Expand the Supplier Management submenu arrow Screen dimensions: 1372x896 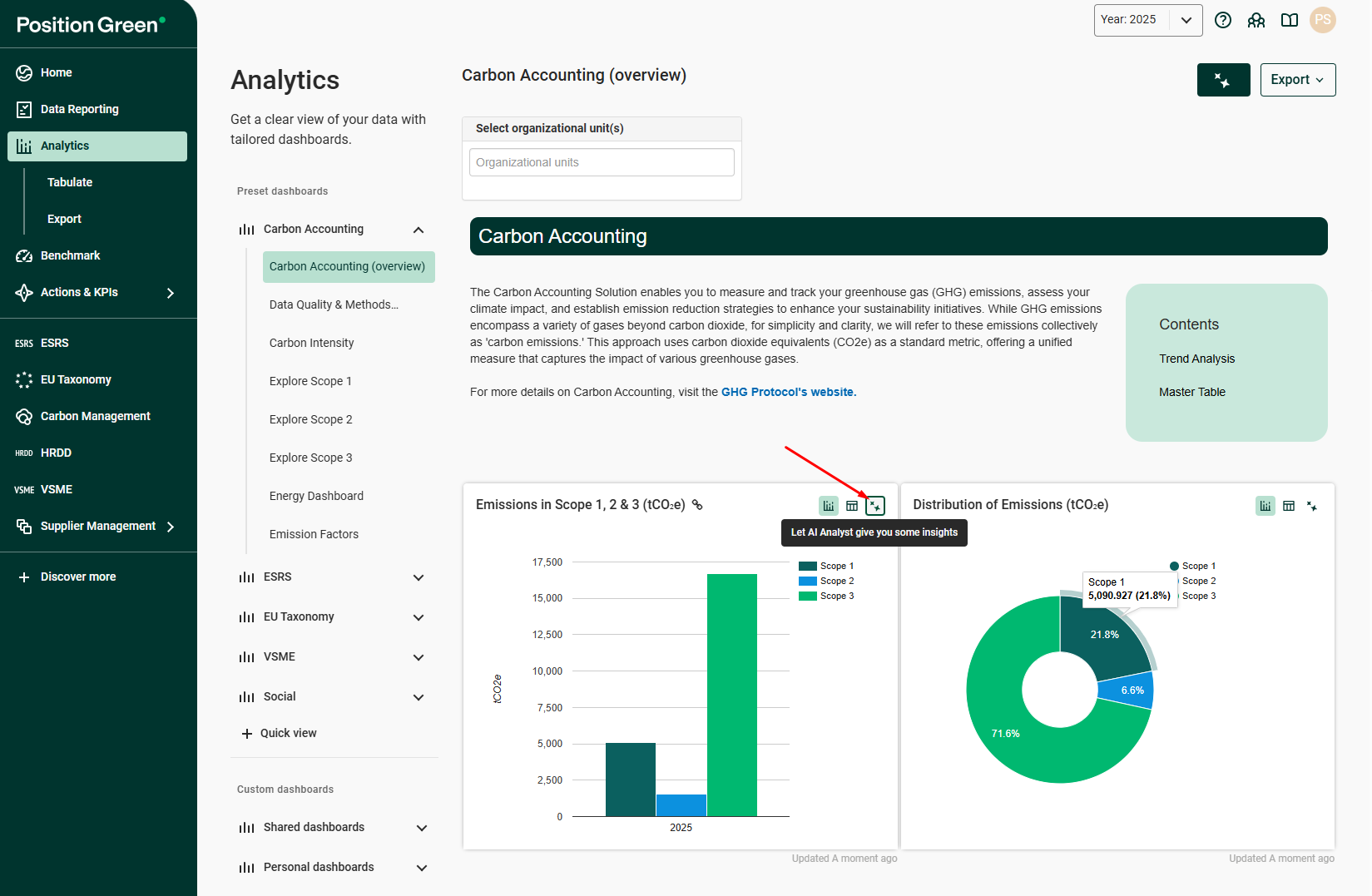click(x=171, y=527)
